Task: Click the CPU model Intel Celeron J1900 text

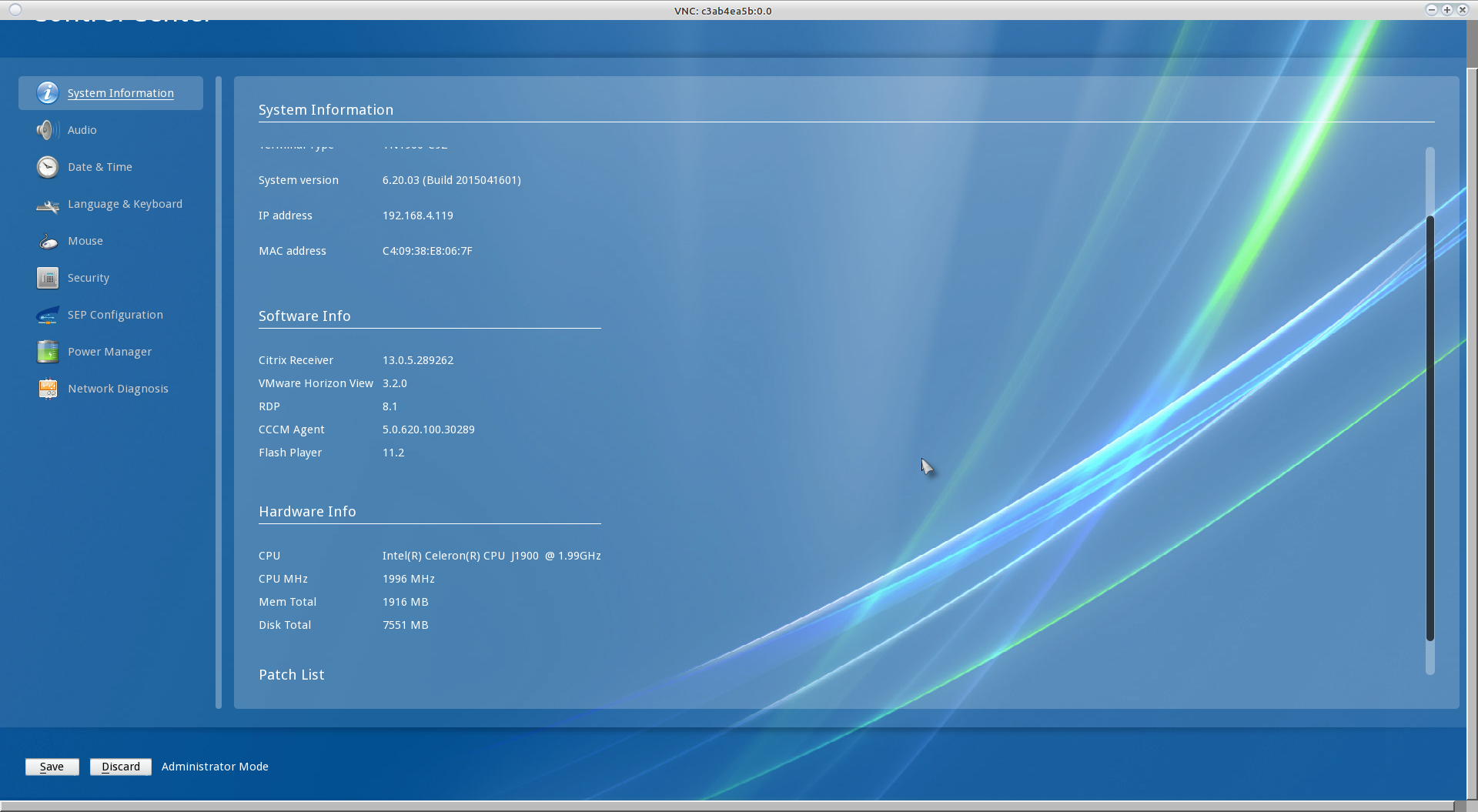Action: click(x=492, y=556)
